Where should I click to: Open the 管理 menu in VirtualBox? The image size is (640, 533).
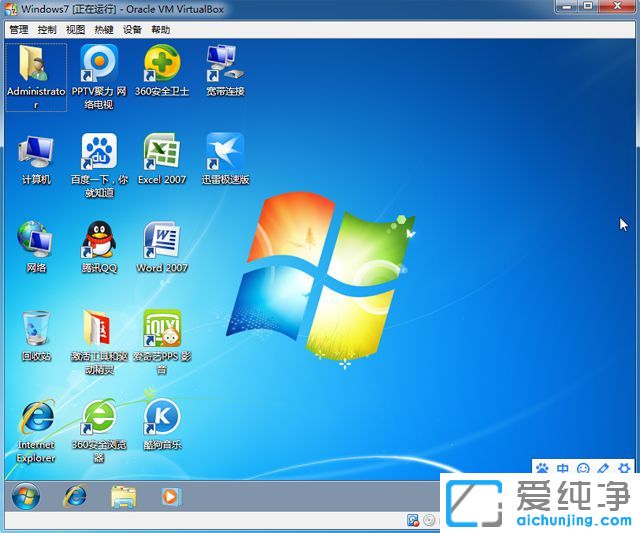(x=19, y=30)
